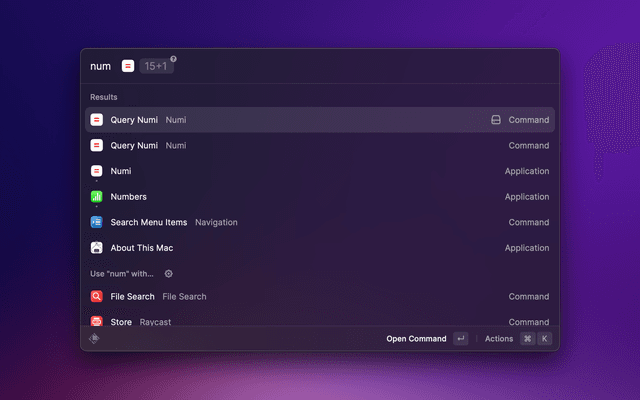Click the Numi icon in search bar

click(x=128, y=66)
